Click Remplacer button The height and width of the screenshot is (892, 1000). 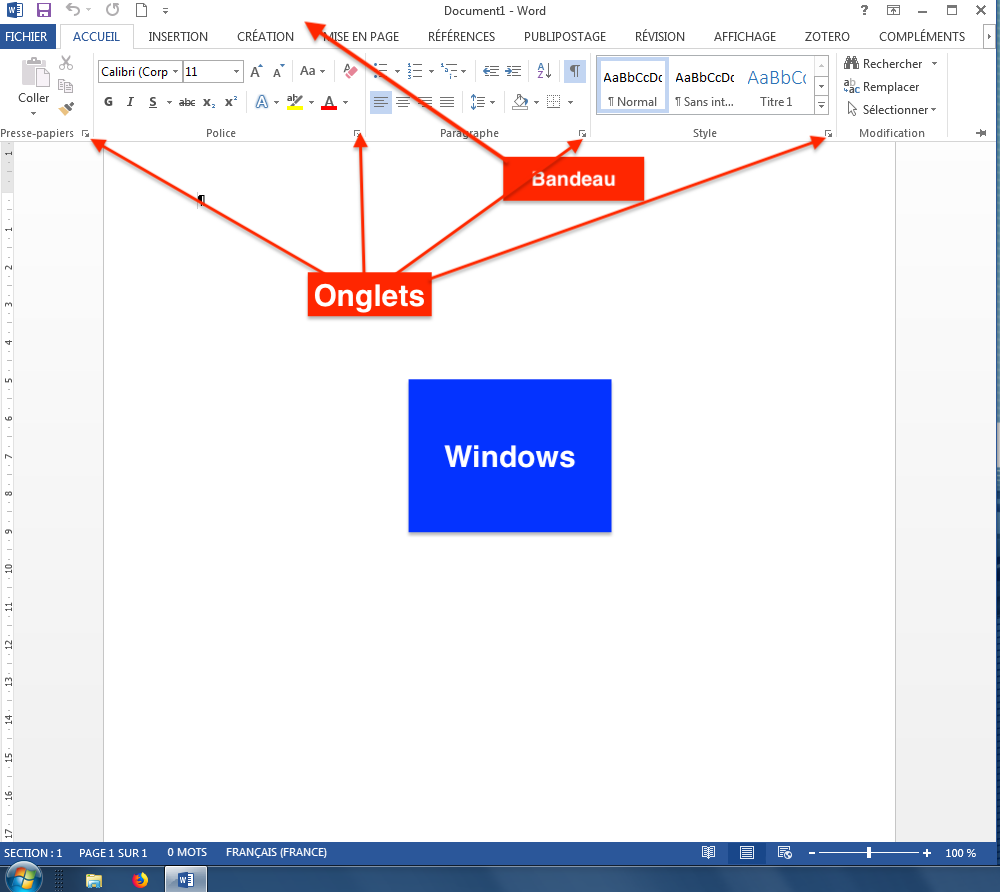click(x=881, y=87)
